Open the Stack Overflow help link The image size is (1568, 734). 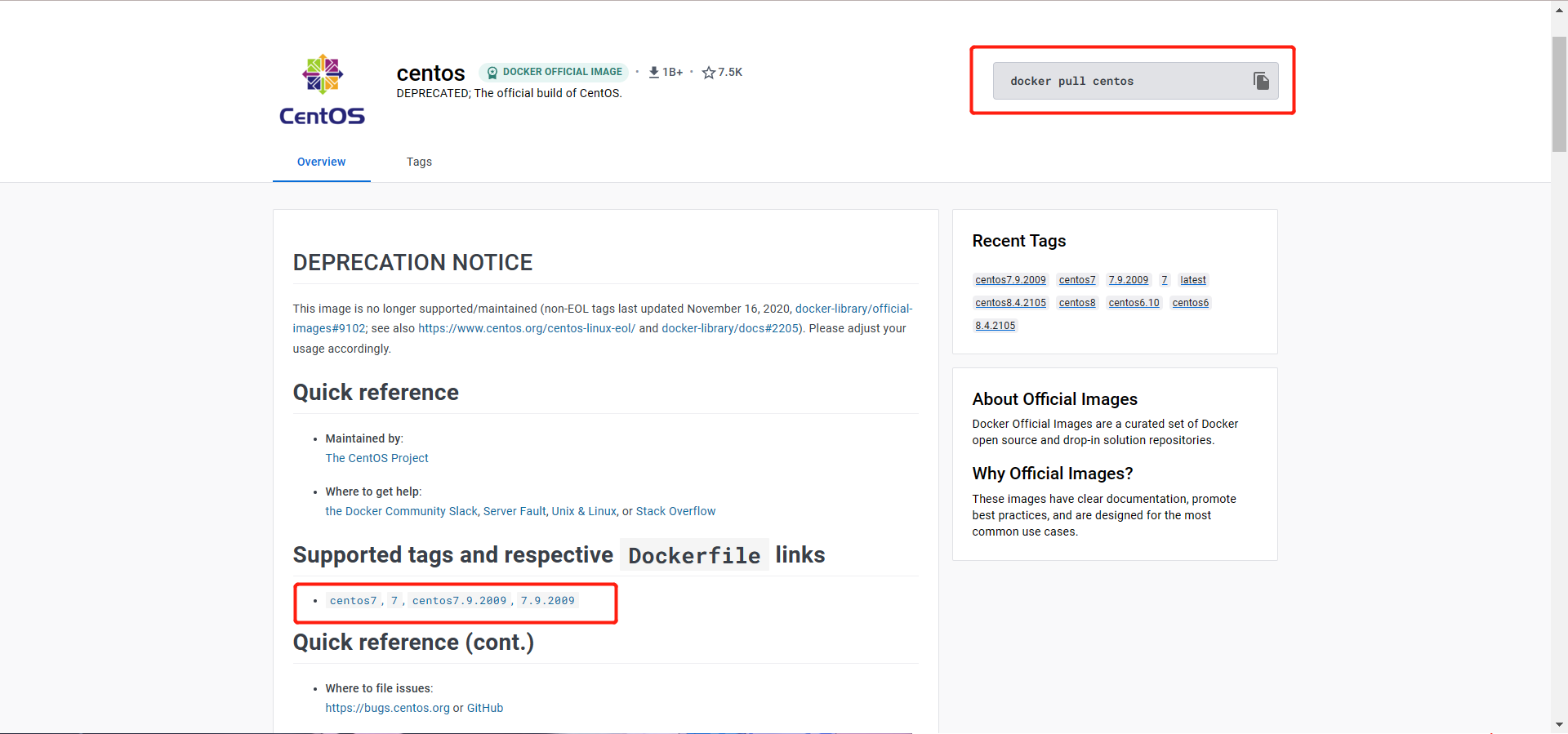(x=675, y=511)
